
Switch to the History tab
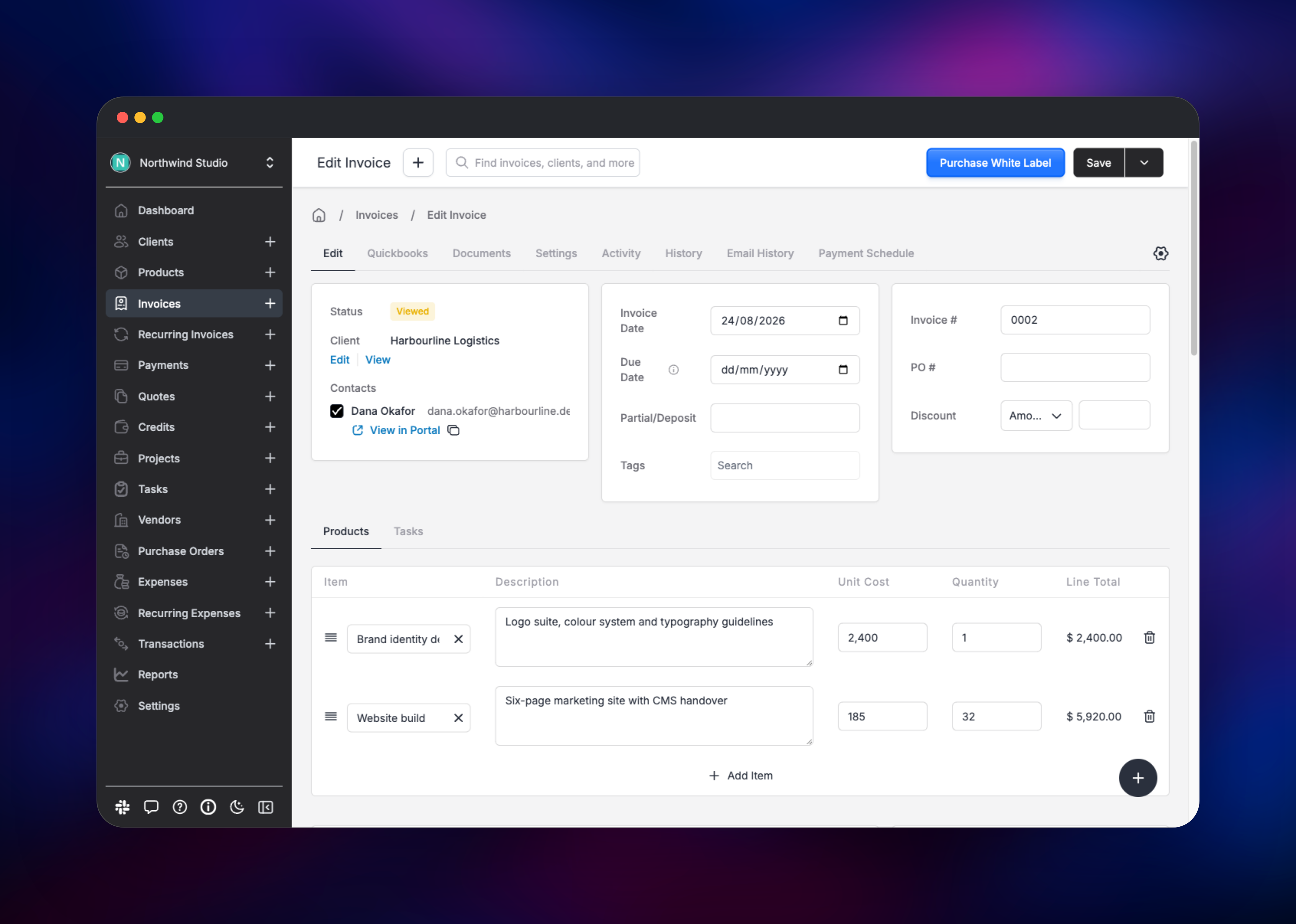683,253
